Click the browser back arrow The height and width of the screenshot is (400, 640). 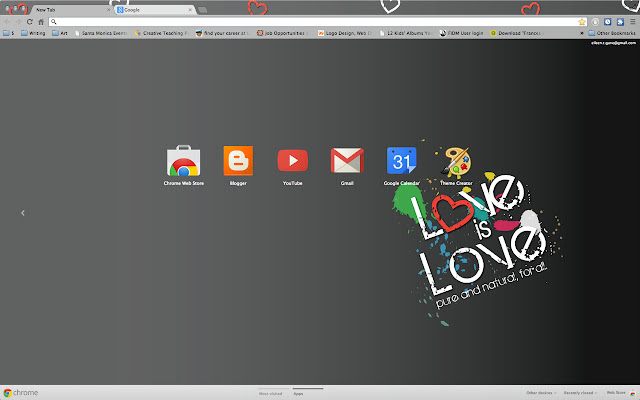click(x=7, y=22)
